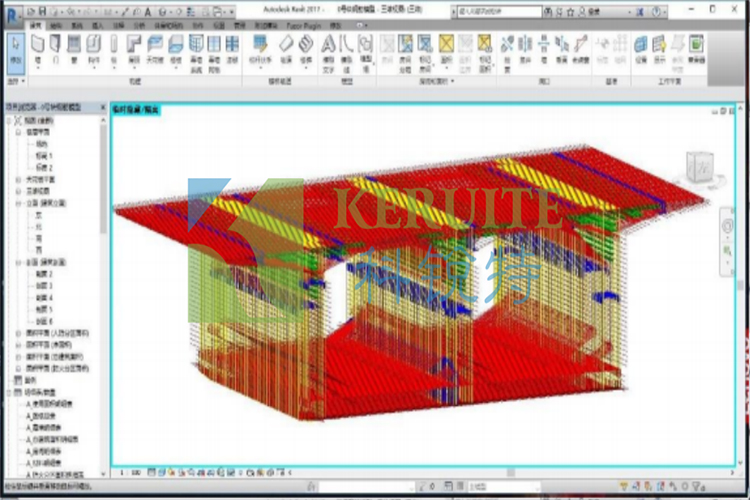Screen dimensions: 750x500
Task: Open the Set work plane tool
Action: tap(641, 50)
